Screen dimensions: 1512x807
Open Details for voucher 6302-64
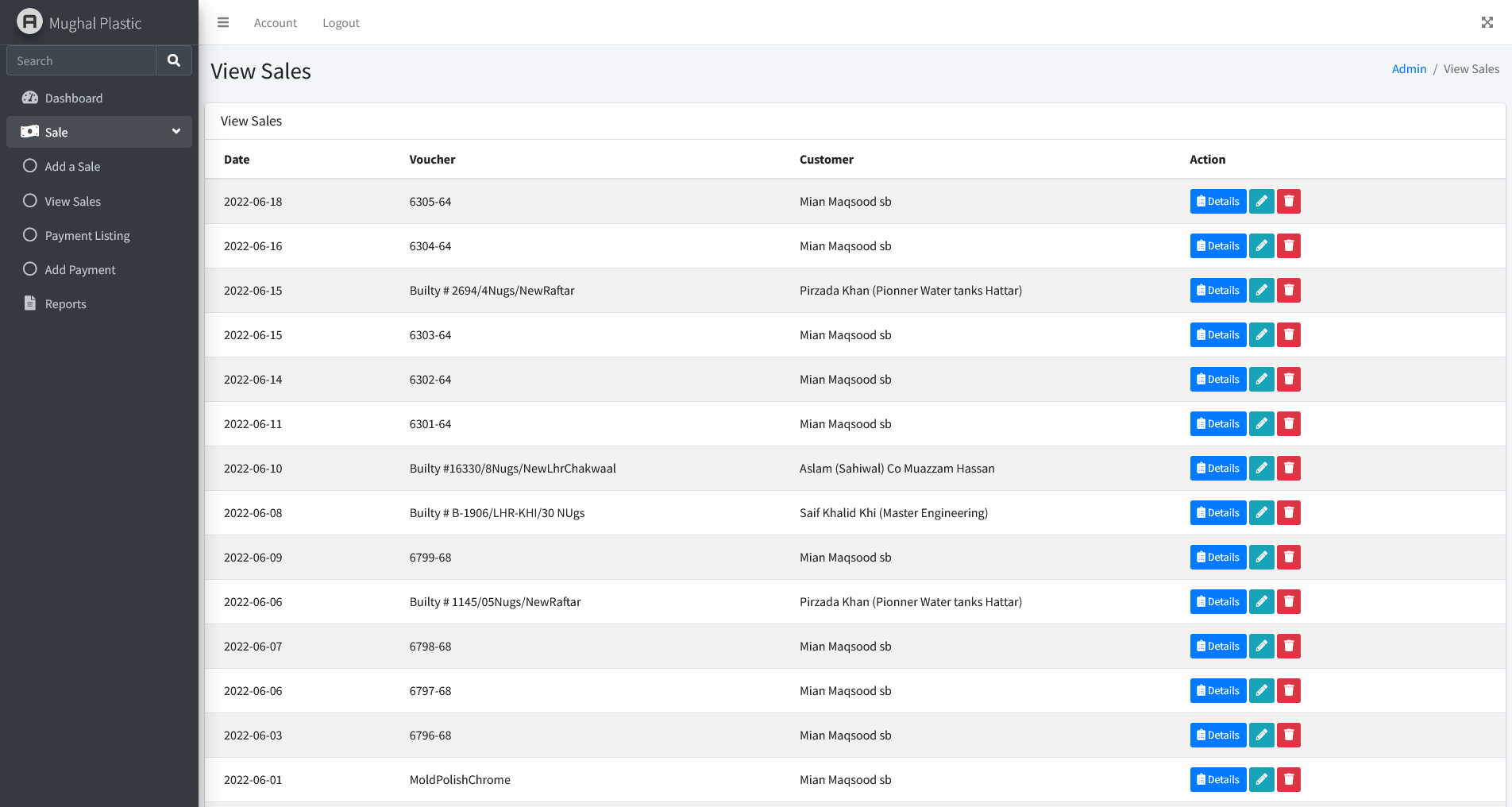[1217, 380]
